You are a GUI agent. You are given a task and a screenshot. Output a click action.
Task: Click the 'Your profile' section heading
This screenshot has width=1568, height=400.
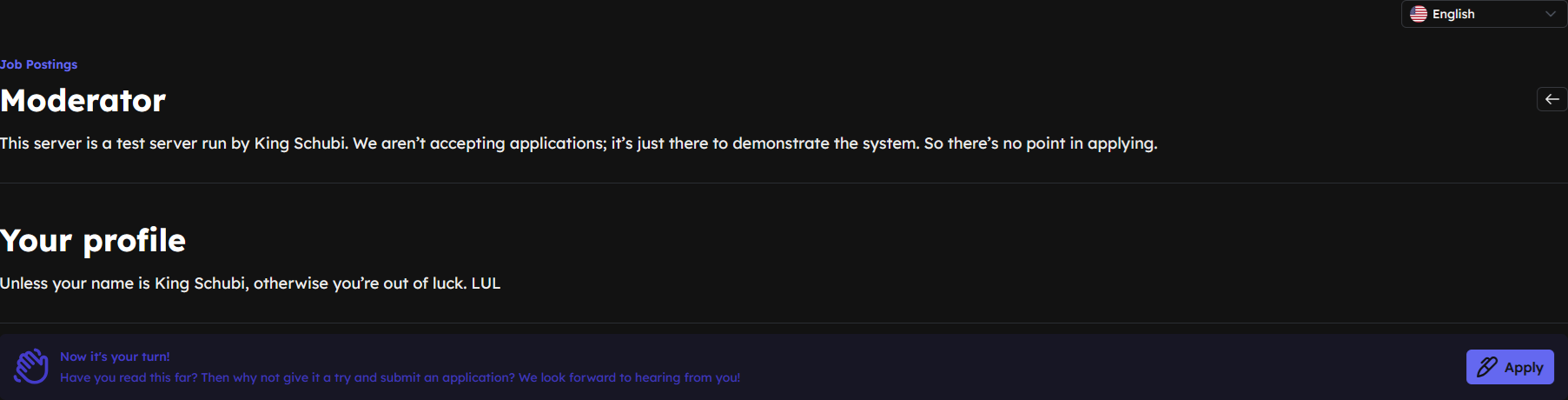point(93,240)
